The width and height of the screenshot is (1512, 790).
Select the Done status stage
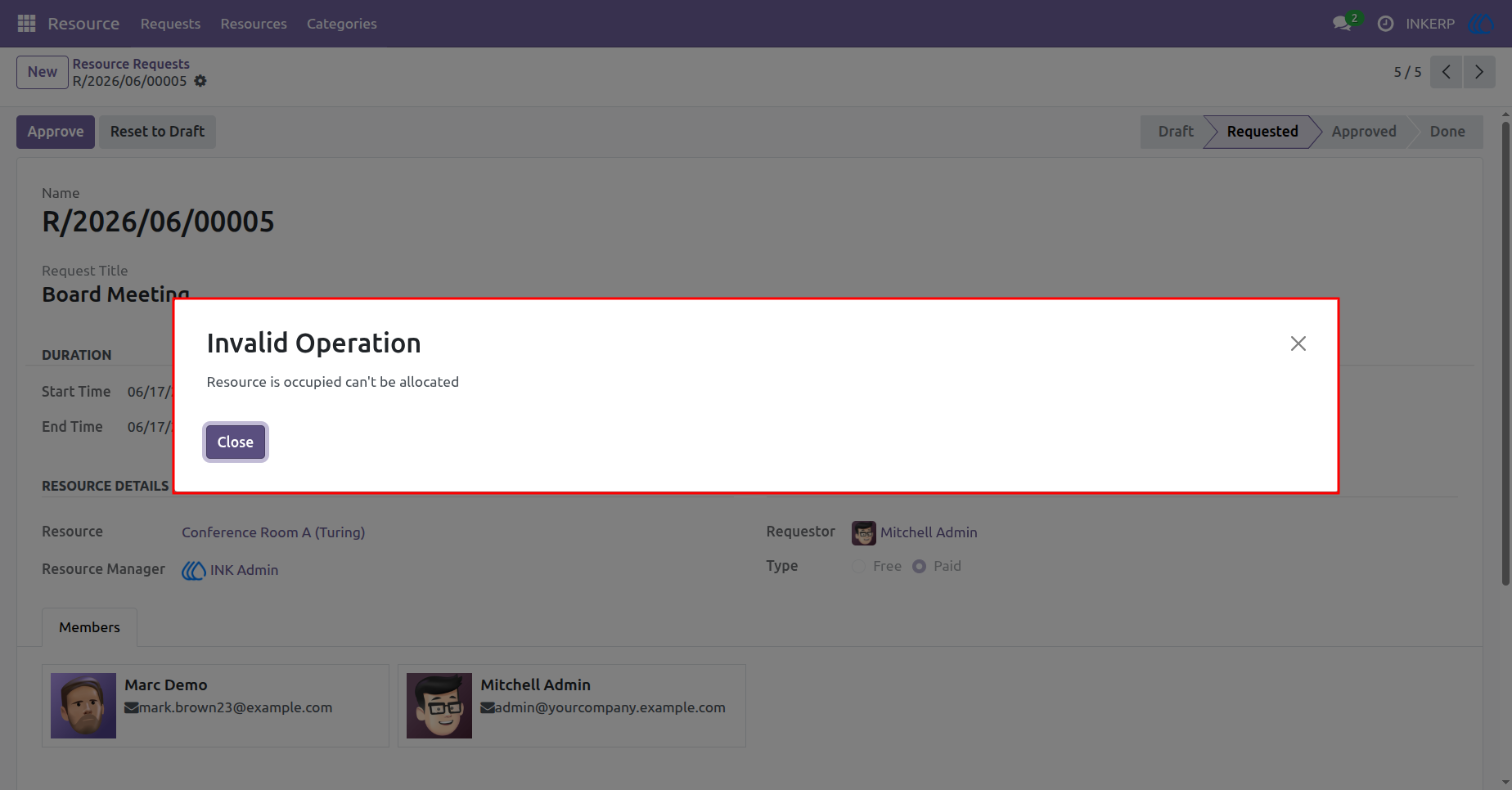pyautogui.click(x=1447, y=132)
